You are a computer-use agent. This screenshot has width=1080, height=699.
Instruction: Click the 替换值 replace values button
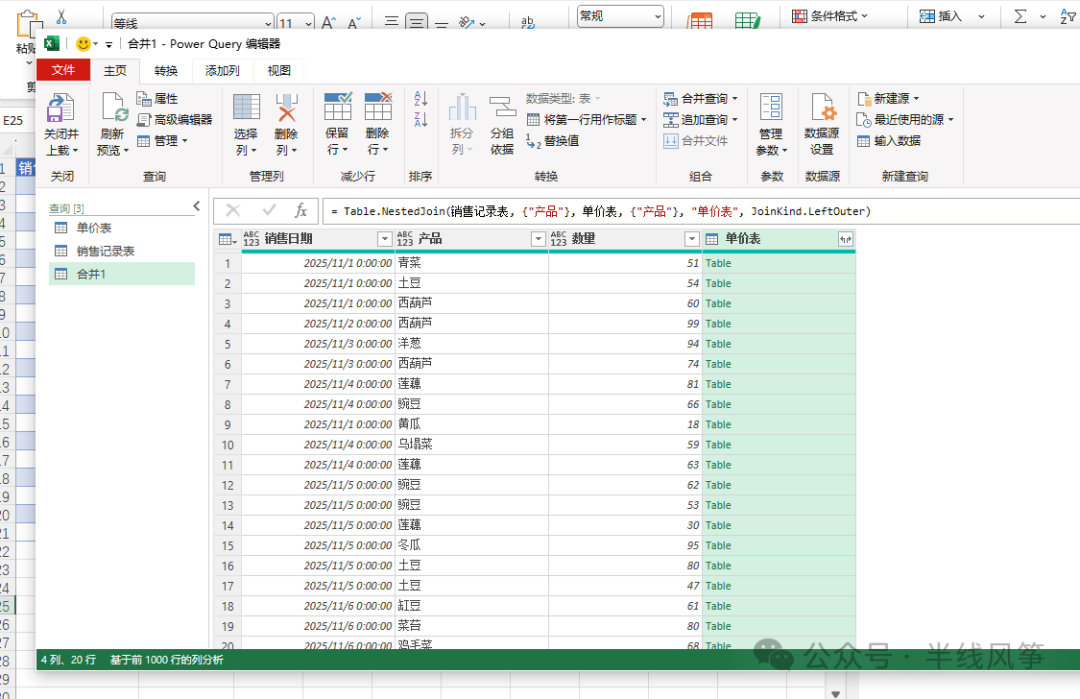point(552,140)
